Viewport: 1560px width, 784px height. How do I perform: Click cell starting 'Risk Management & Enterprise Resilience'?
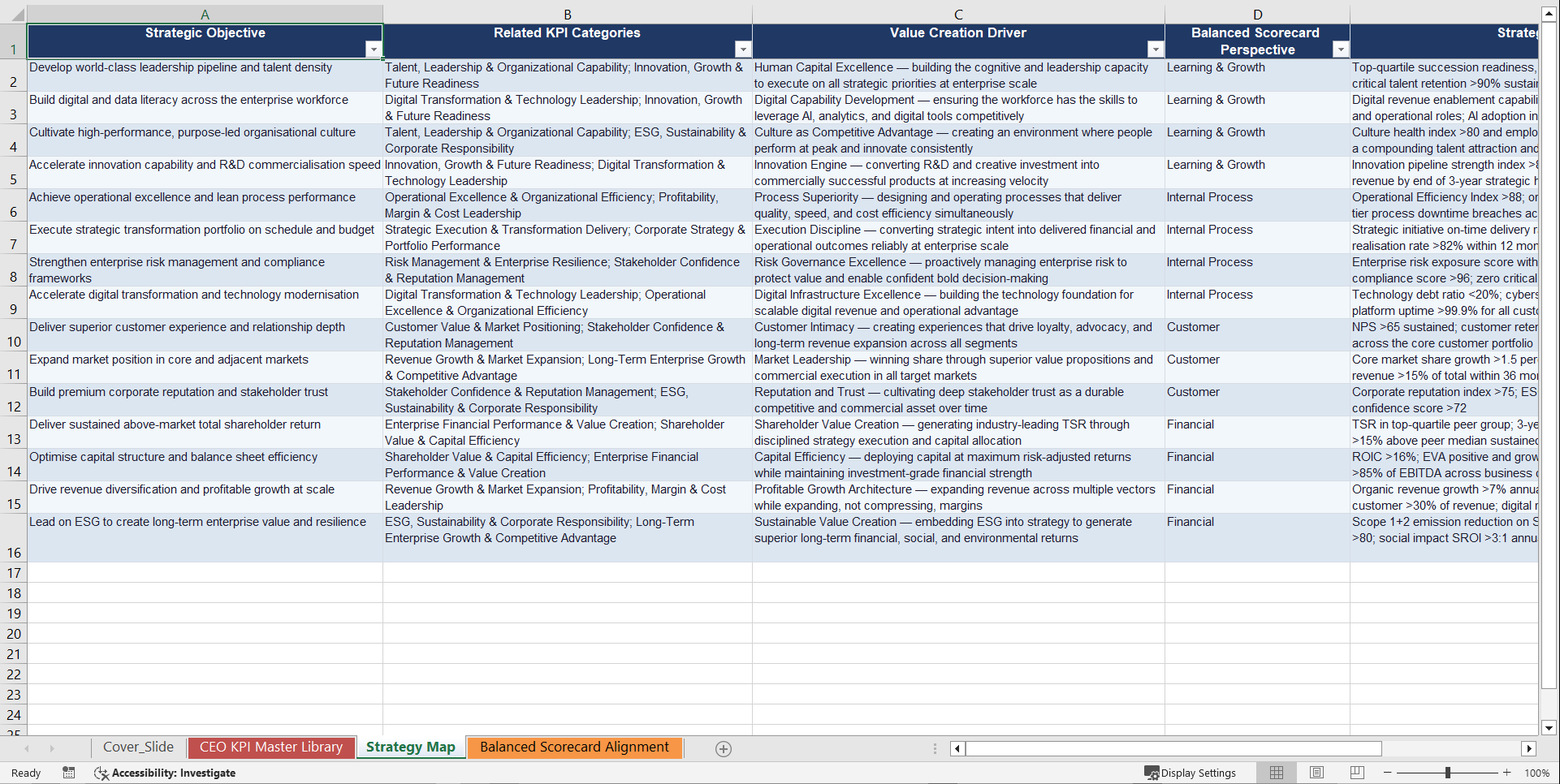pos(568,269)
